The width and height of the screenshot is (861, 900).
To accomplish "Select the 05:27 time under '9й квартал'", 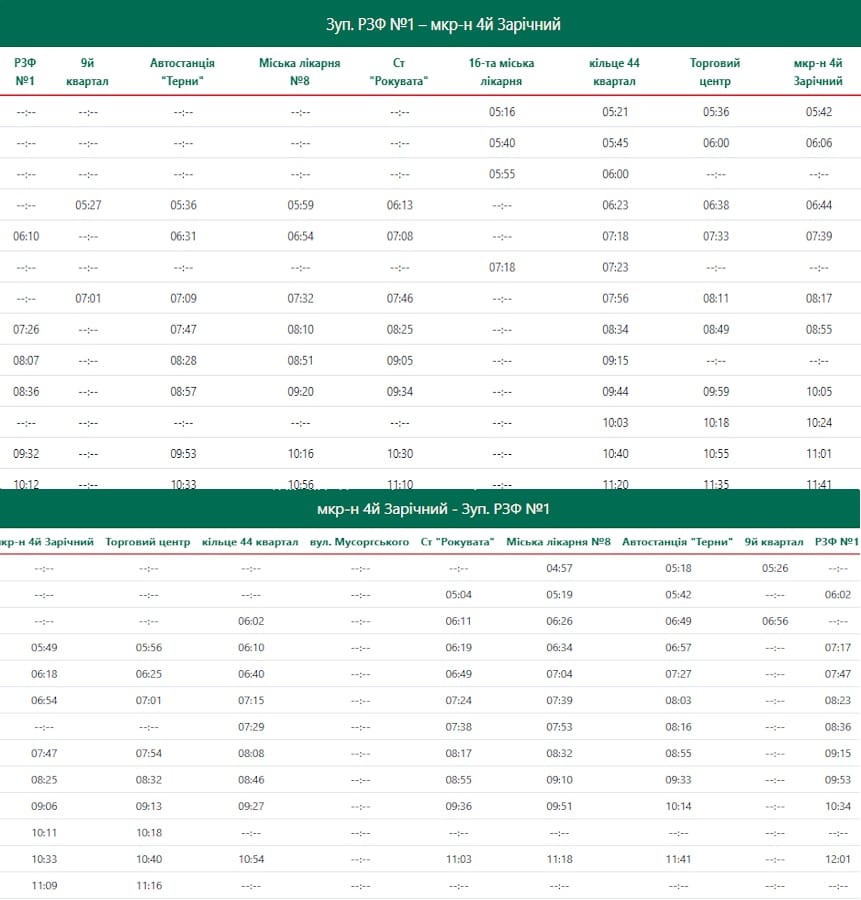I will pyautogui.click(x=88, y=205).
